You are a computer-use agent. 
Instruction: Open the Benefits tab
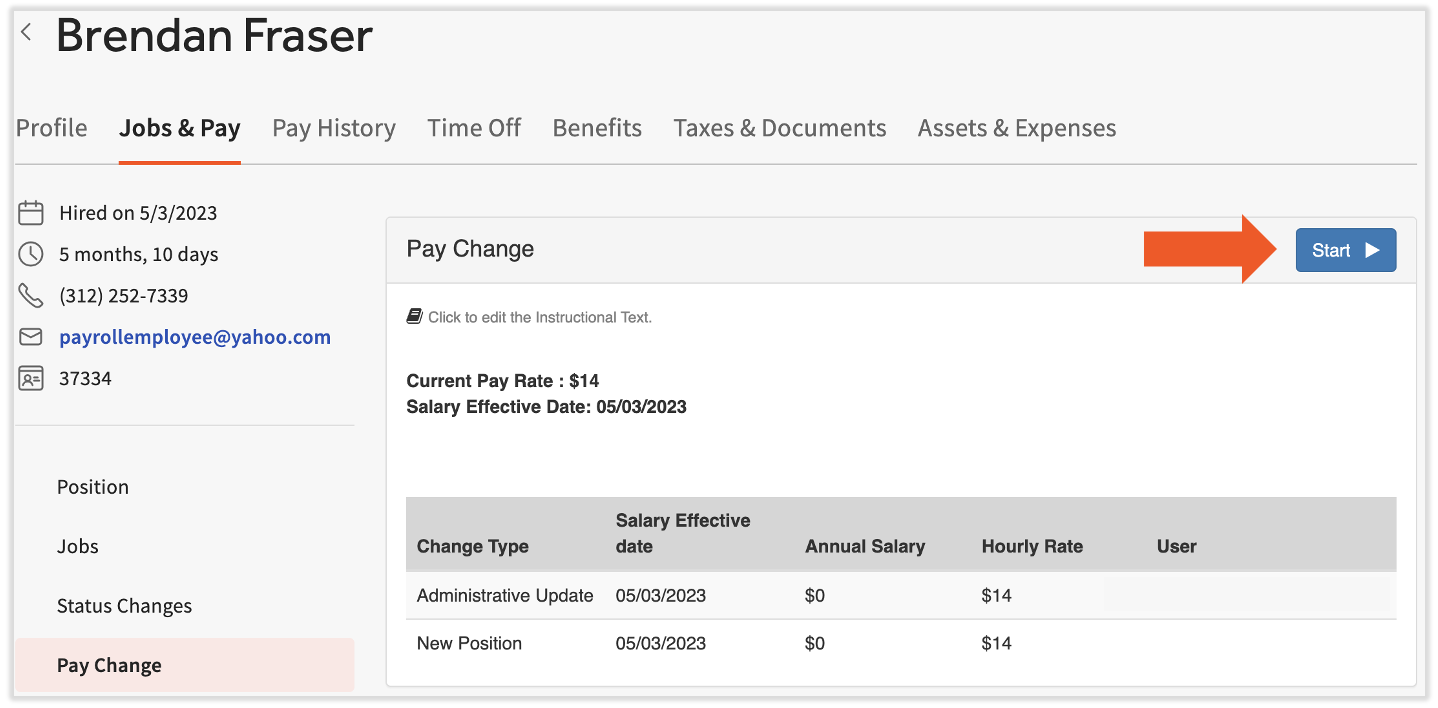[597, 128]
